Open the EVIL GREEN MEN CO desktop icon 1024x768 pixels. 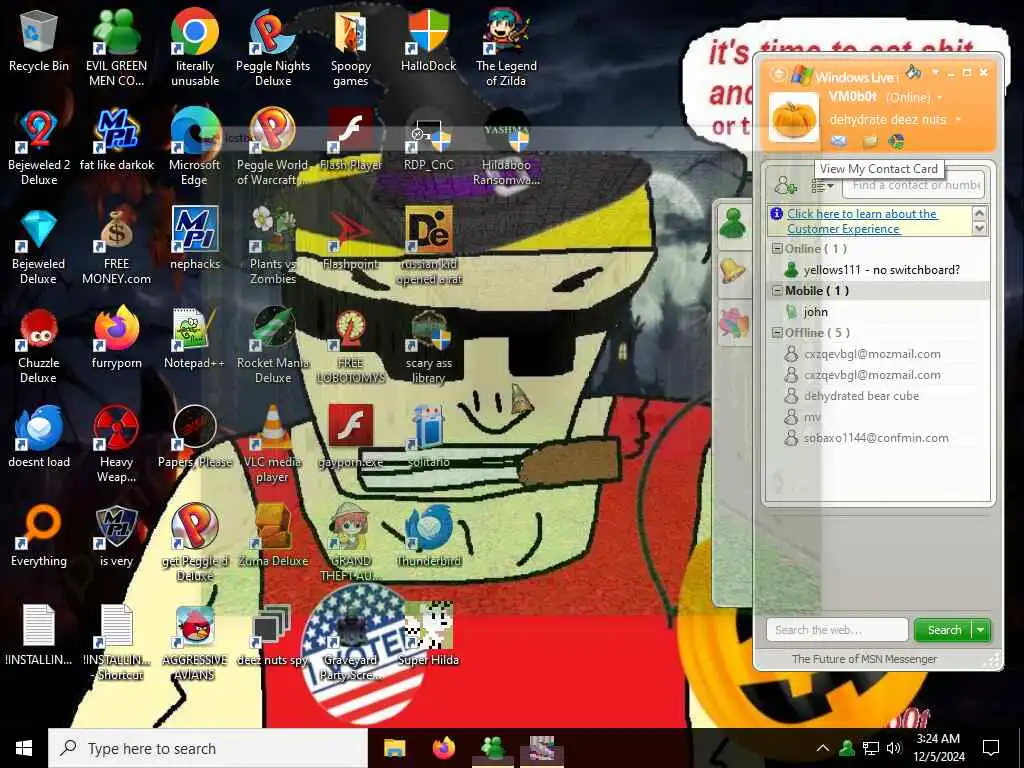tap(116, 47)
